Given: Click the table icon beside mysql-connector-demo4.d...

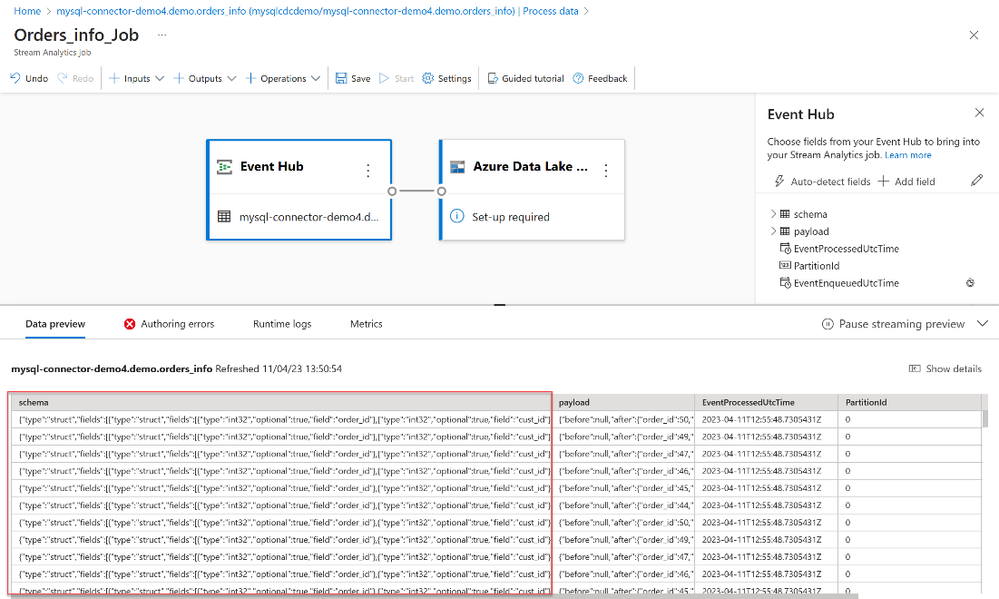Looking at the screenshot, I should coord(224,217).
